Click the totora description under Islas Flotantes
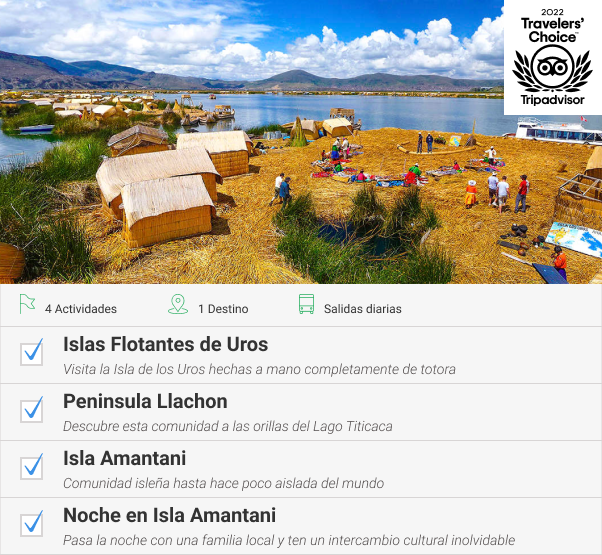 (x=259, y=369)
